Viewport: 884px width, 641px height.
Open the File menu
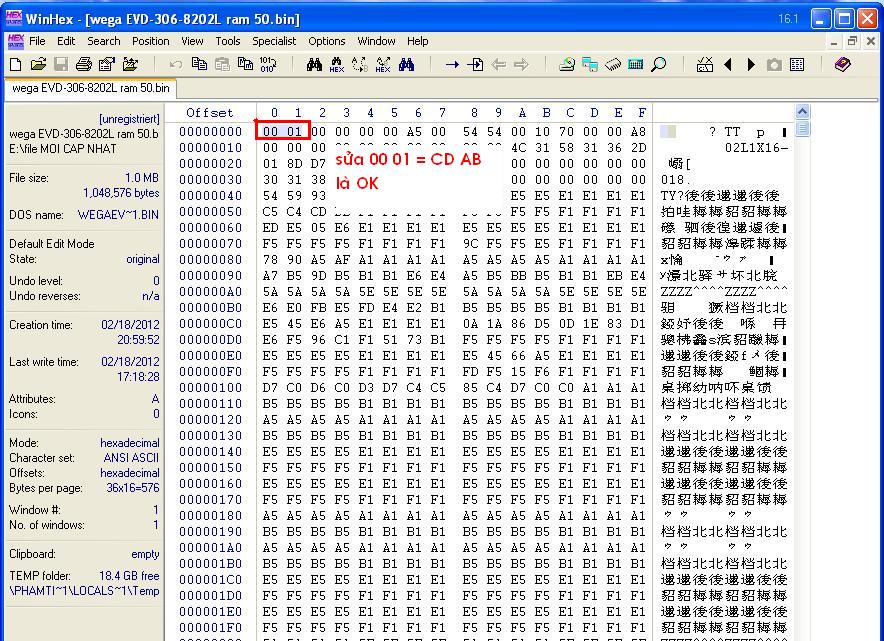pyautogui.click(x=37, y=41)
